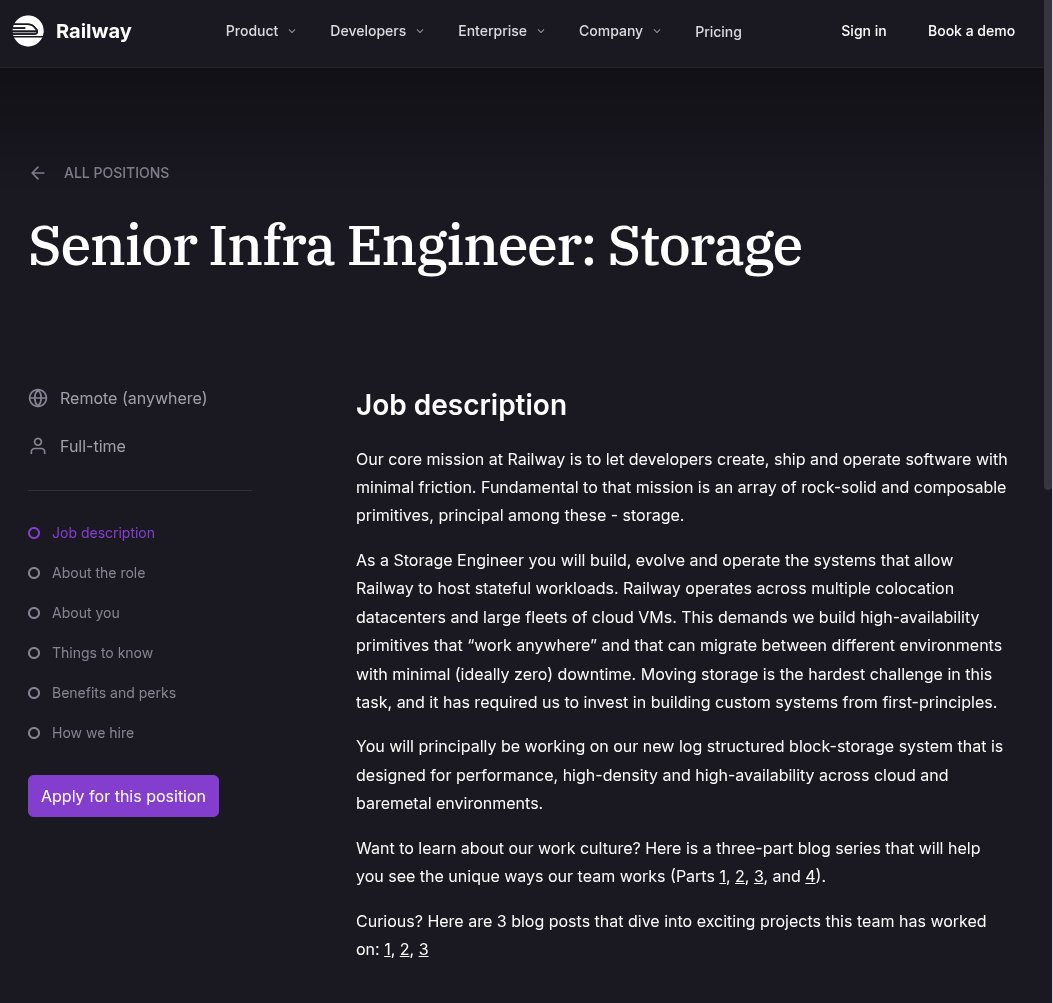Click the person icon next to Full-time
The image size is (1053, 1003).
tap(38, 446)
